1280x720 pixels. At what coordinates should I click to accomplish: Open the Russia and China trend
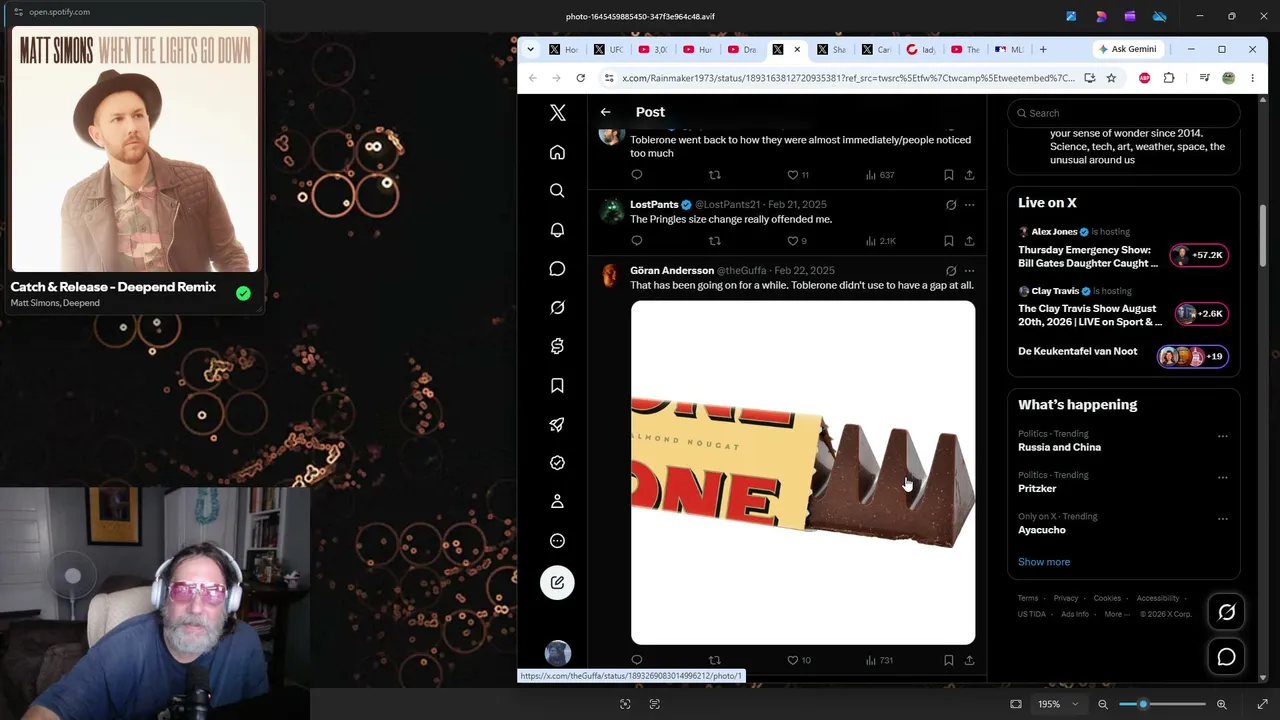1059,447
